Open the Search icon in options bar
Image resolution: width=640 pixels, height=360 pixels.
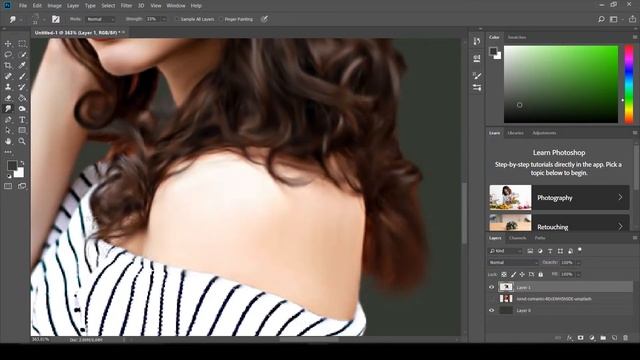tap(601, 19)
